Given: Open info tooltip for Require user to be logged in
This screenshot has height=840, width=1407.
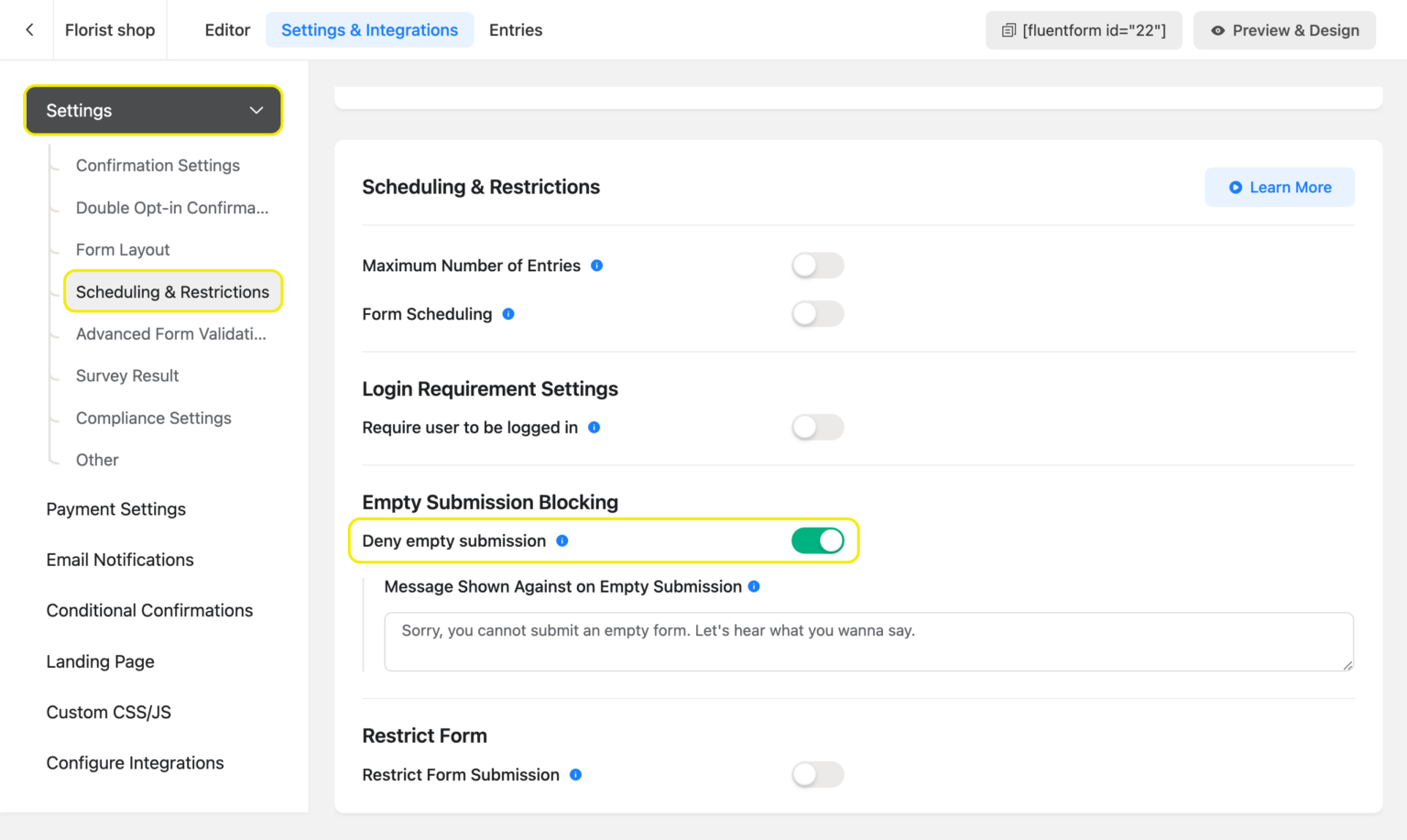Looking at the screenshot, I should [x=594, y=427].
